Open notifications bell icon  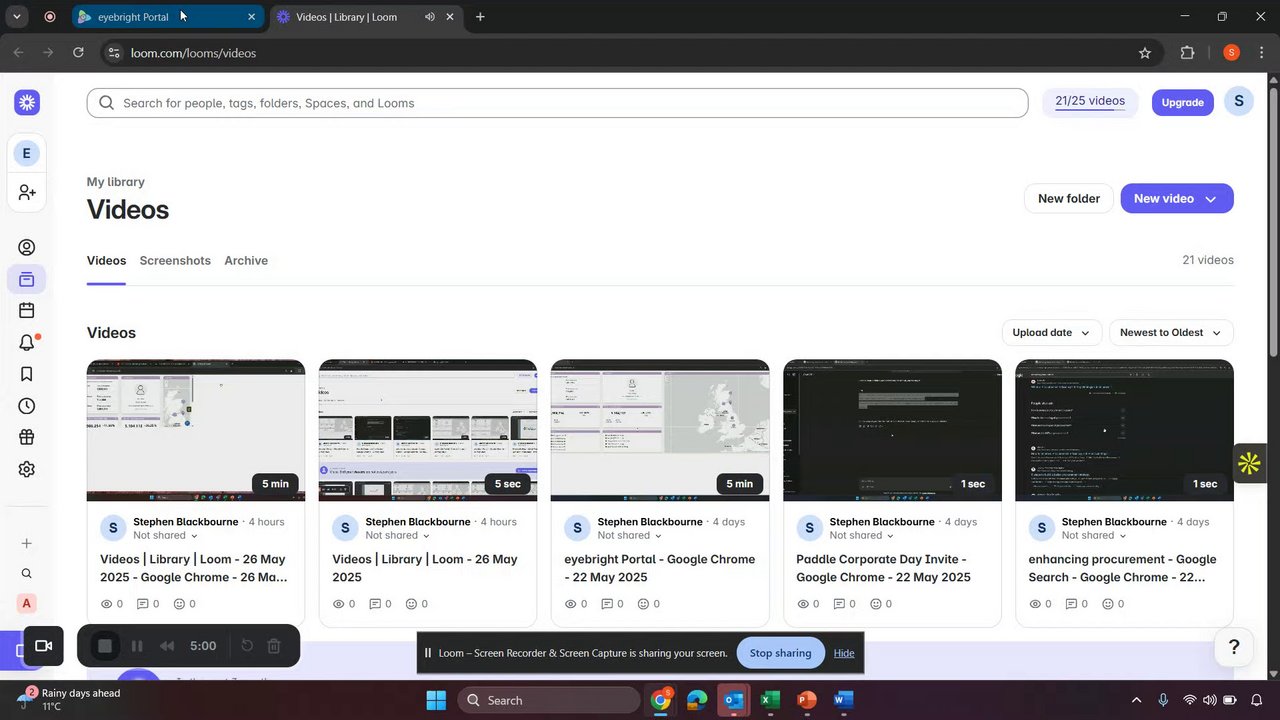(x=27, y=343)
